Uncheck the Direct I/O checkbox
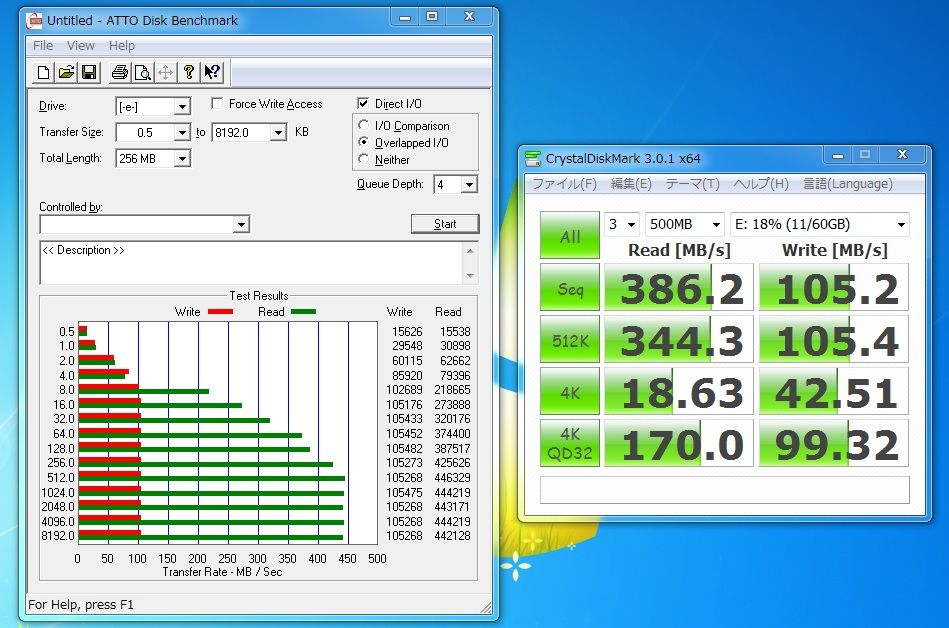 click(x=364, y=104)
